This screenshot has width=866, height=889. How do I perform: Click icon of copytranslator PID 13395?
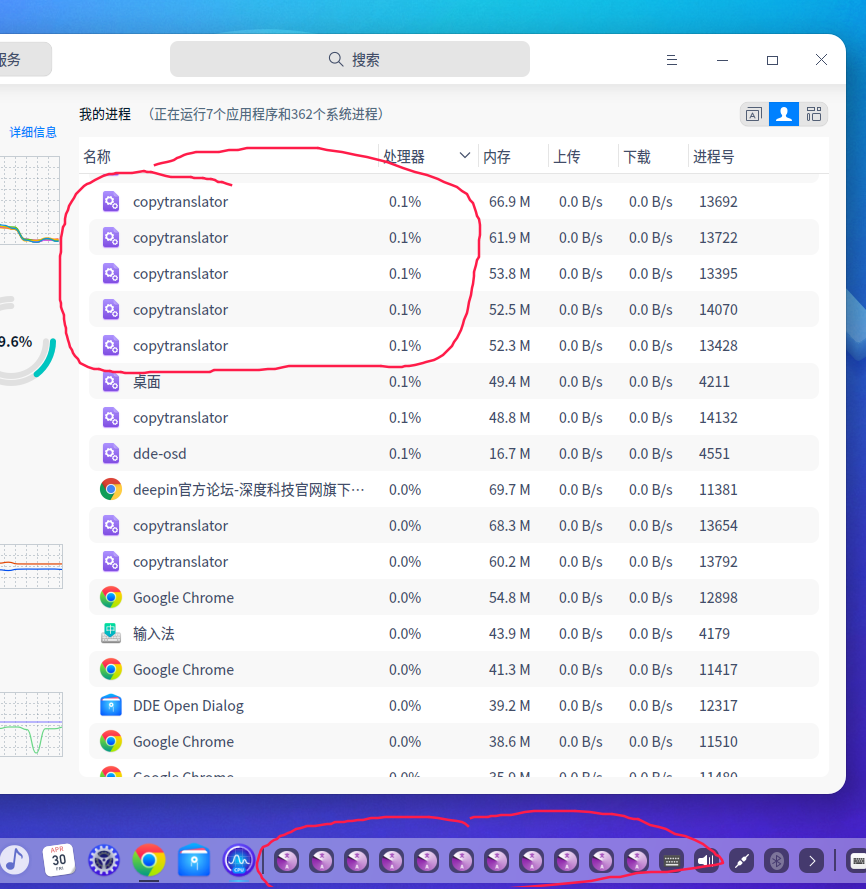tap(111, 274)
